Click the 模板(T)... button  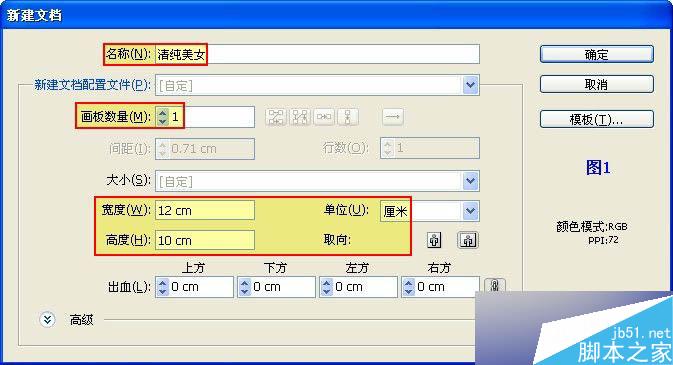597,119
